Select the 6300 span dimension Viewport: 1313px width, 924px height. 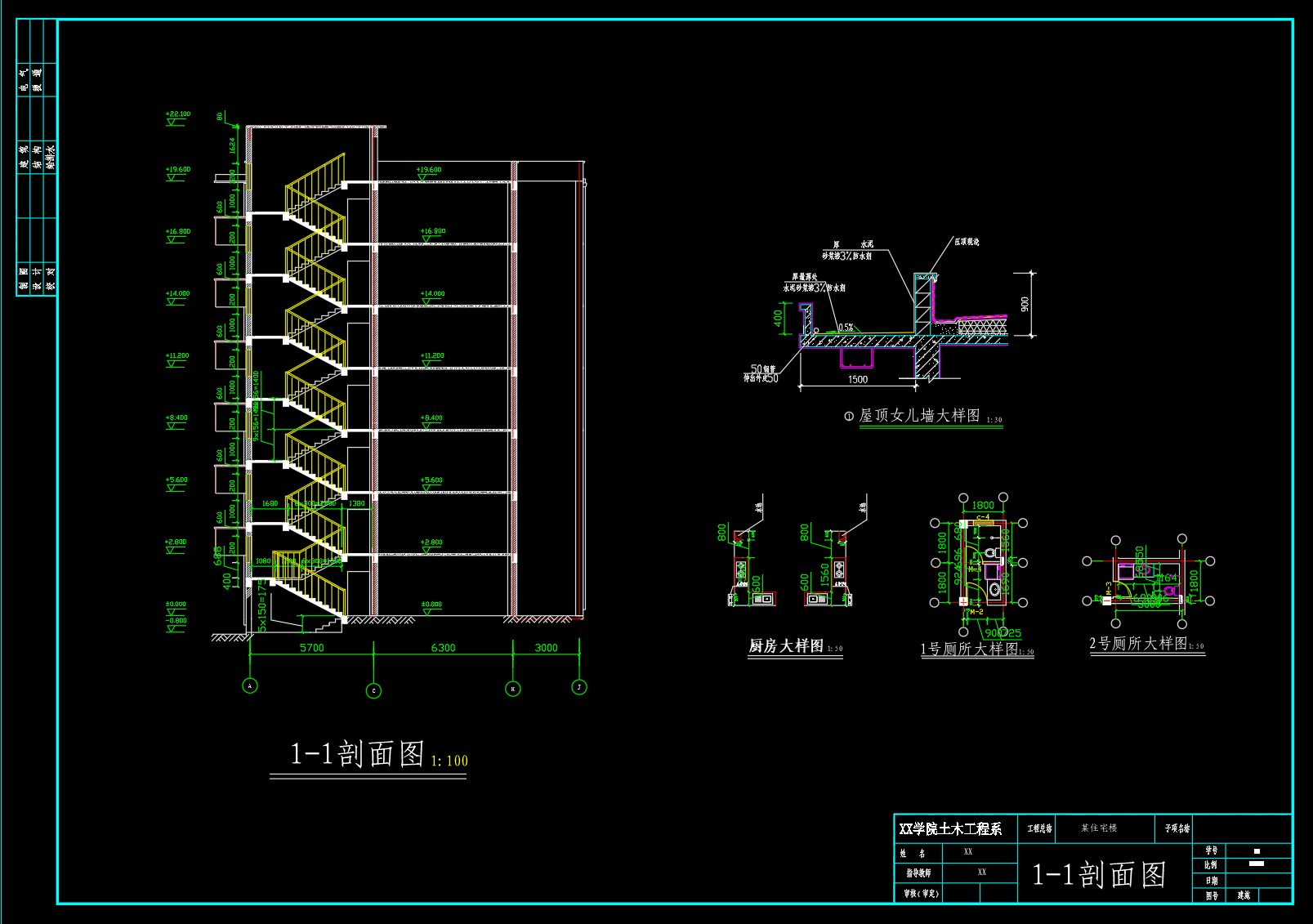coord(443,648)
